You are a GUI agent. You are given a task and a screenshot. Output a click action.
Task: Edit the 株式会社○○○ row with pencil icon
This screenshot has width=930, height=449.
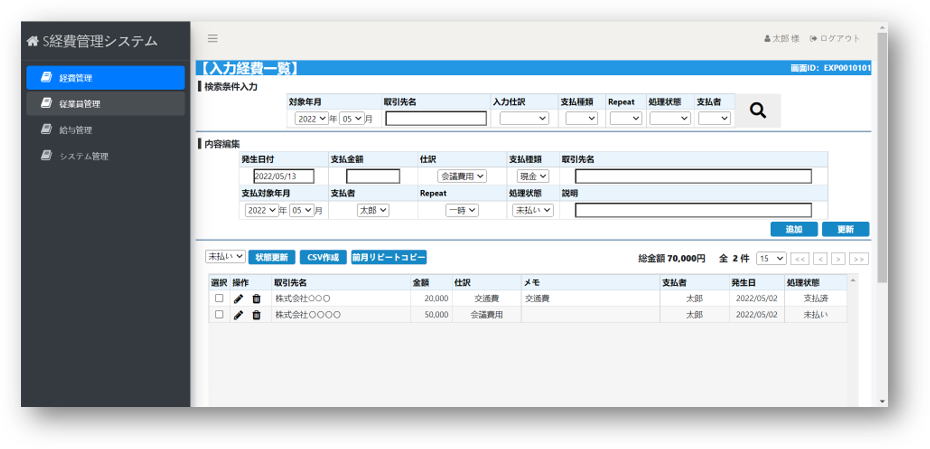coord(238,298)
